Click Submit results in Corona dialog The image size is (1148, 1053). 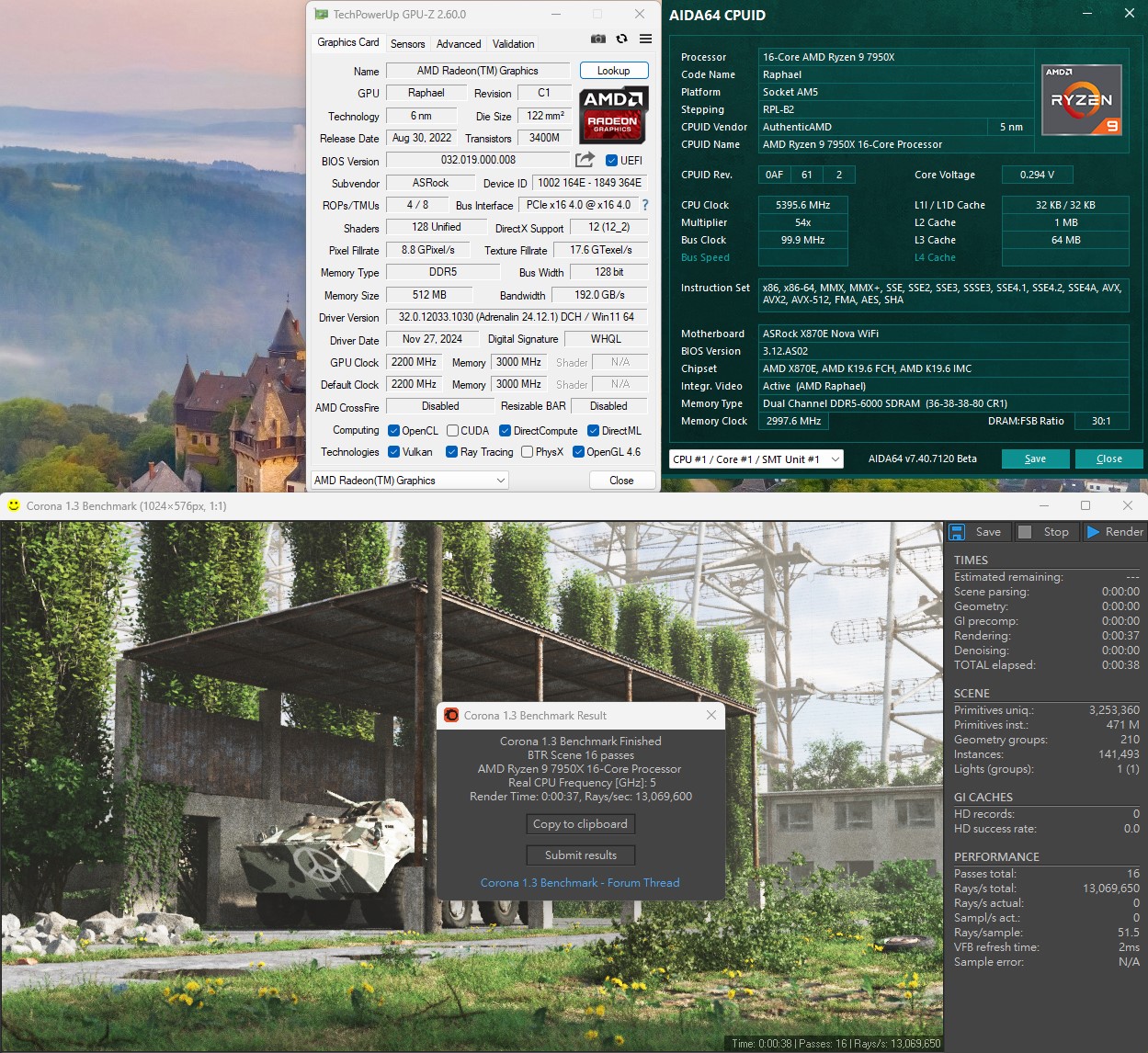tap(580, 855)
